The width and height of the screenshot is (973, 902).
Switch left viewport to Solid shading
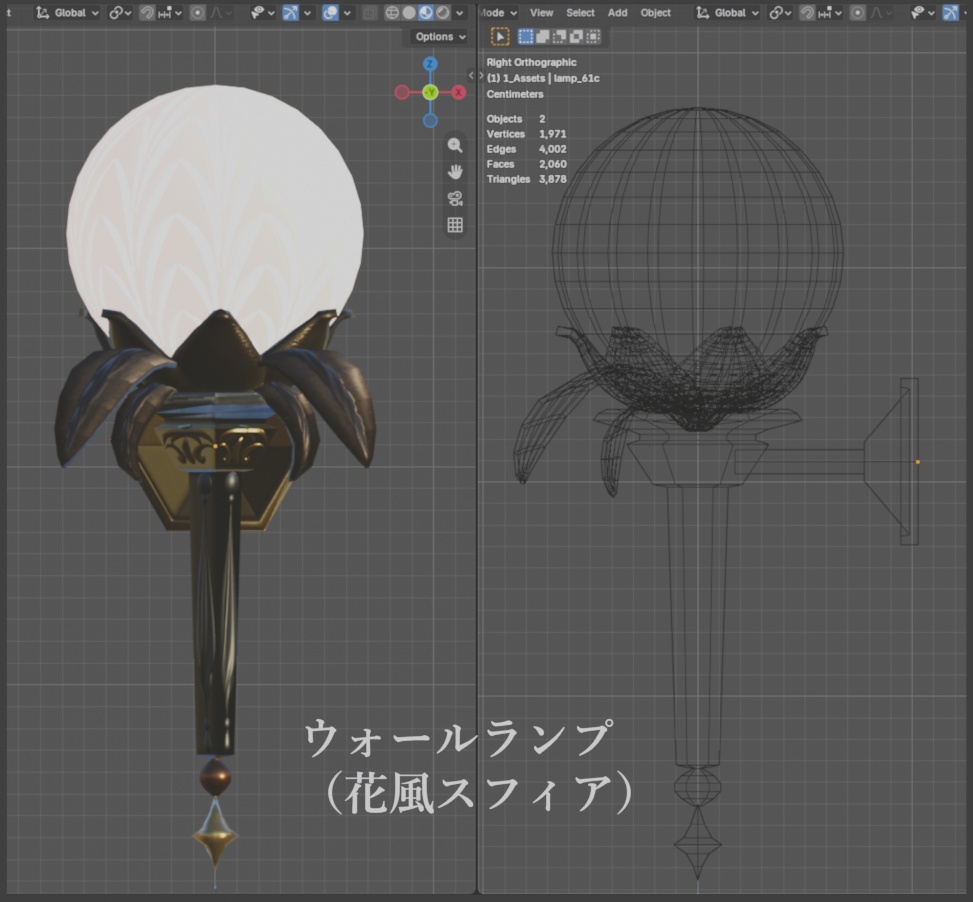pos(409,12)
